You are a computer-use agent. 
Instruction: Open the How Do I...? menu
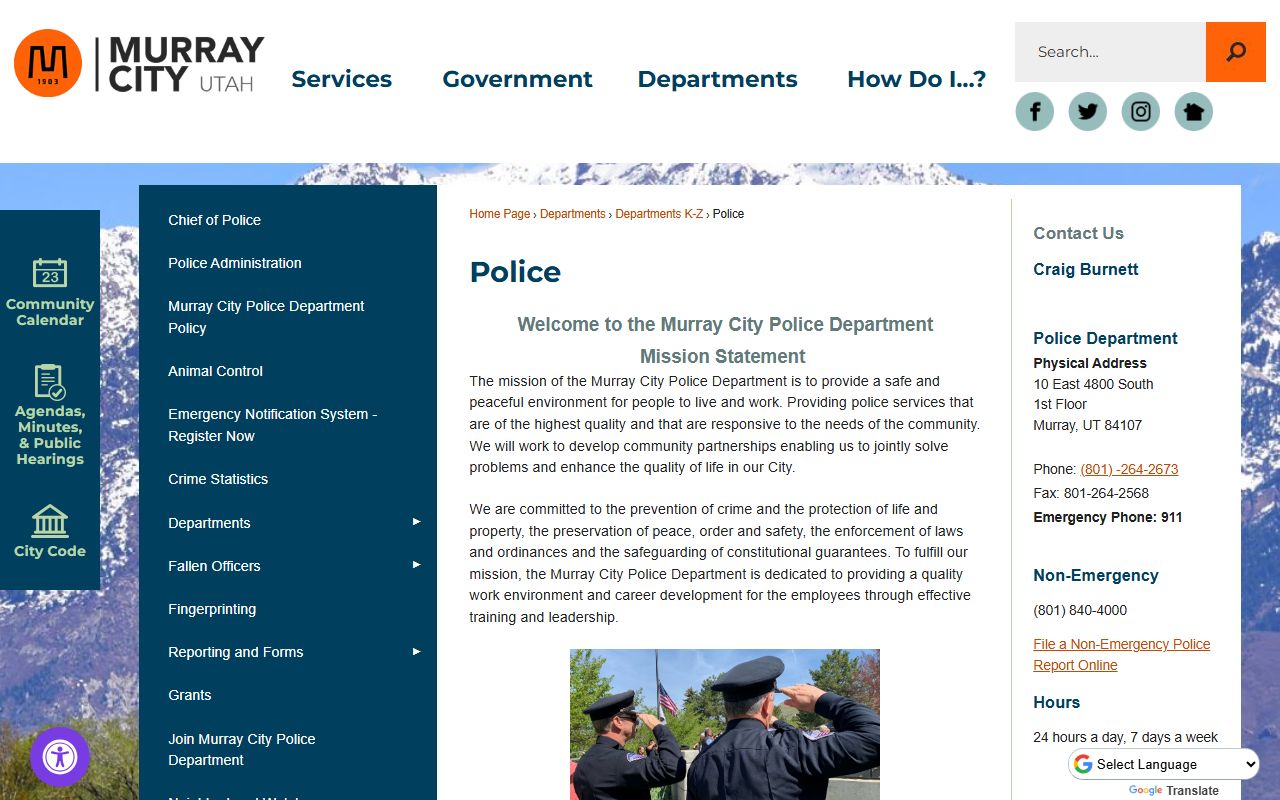click(x=916, y=79)
